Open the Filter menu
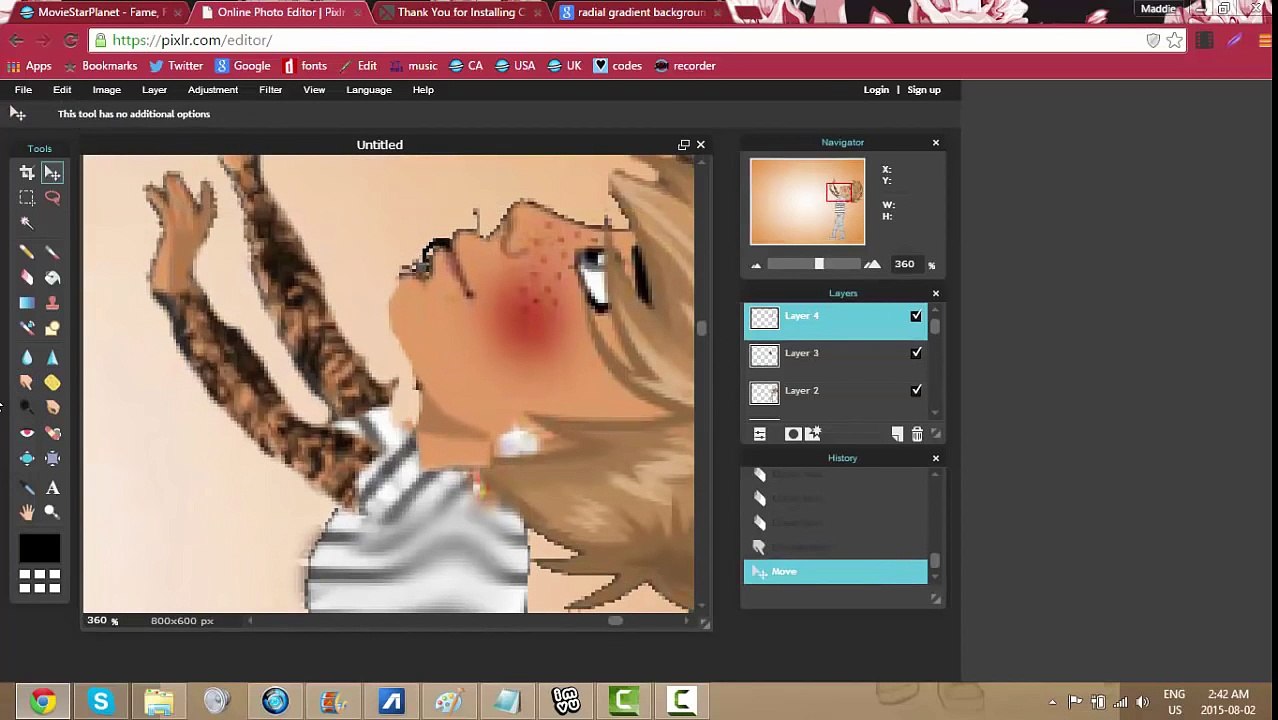Image resolution: width=1278 pixels, height=720 pixels. click(x=270, y=90)
